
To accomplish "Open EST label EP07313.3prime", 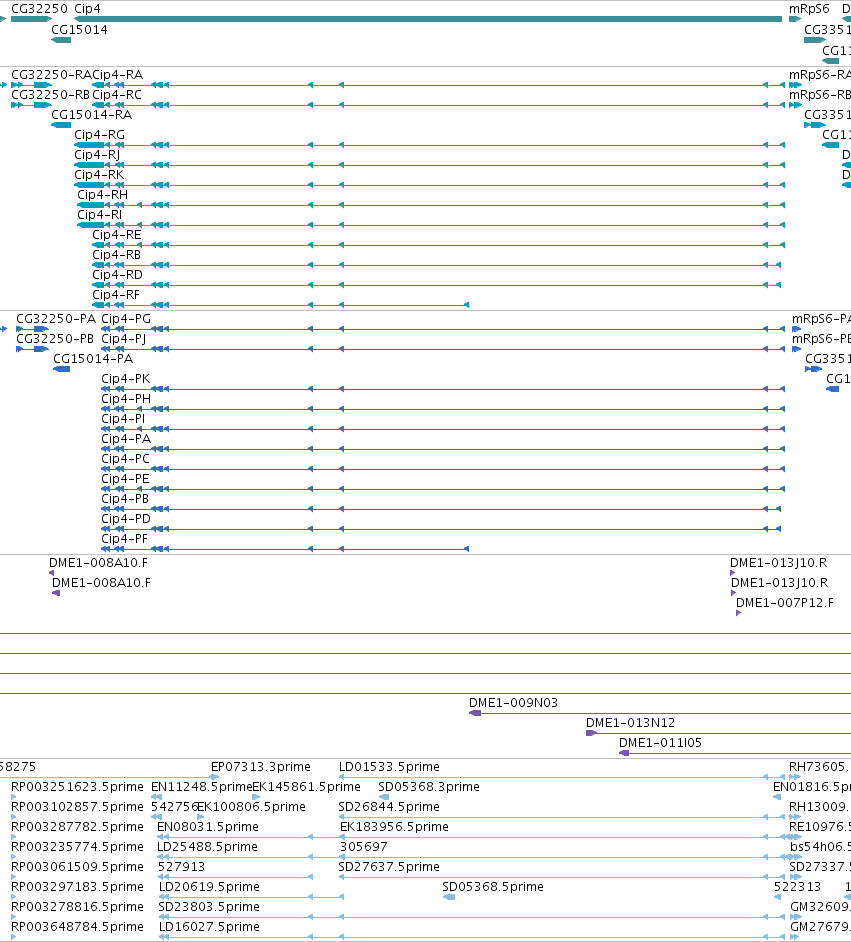I will [261, 767].
